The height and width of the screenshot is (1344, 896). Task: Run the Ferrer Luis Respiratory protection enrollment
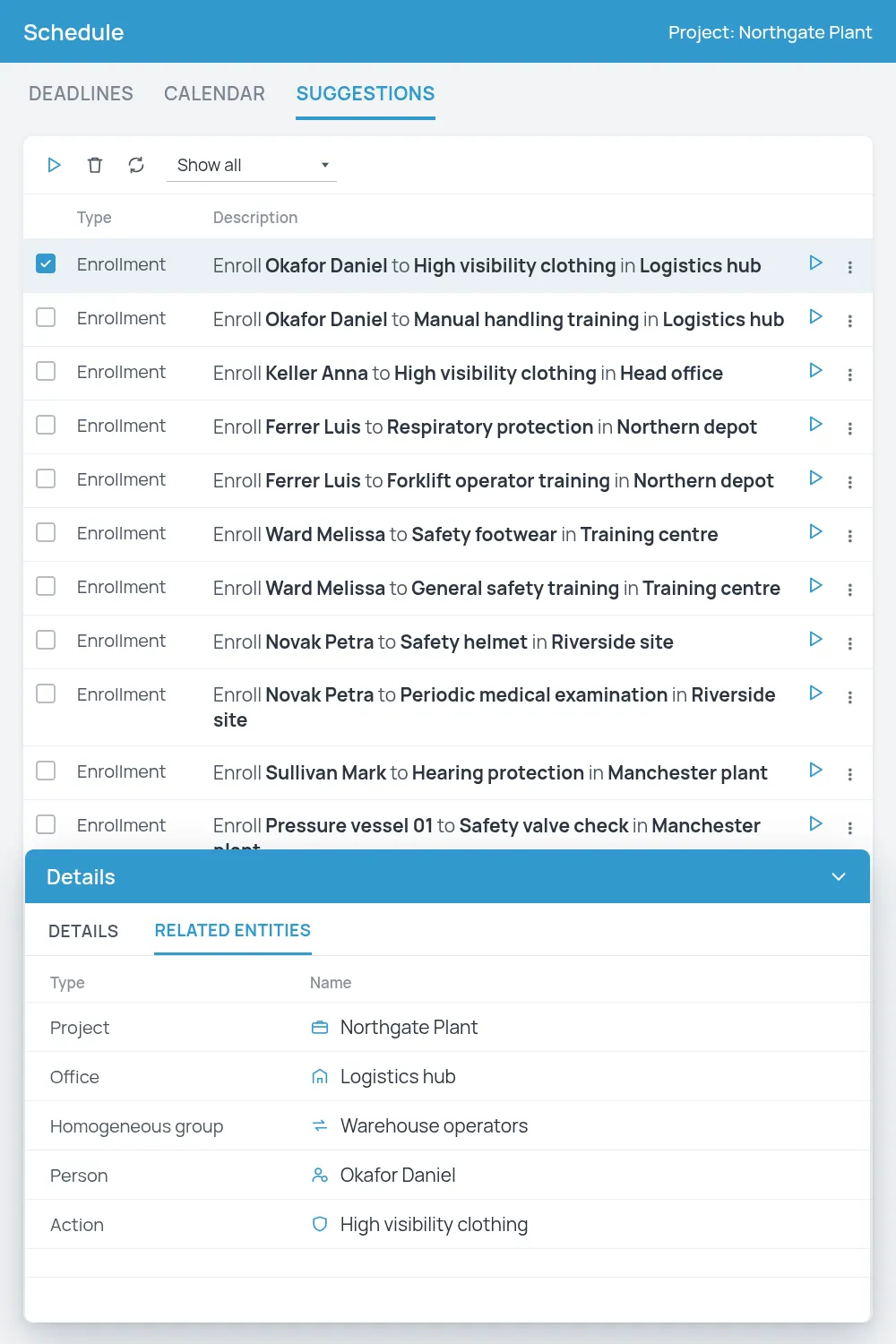coord(815,424)
